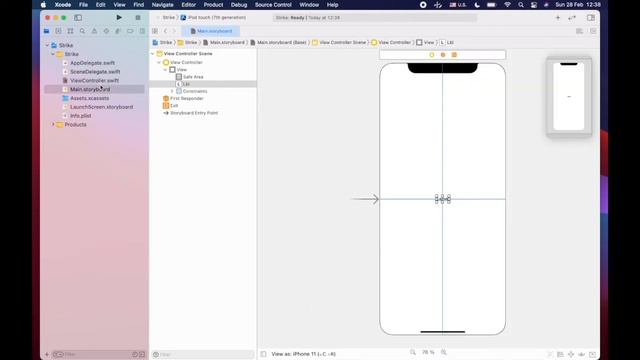Click the View Controller dock icon above canvas

(x=432, y=55)
